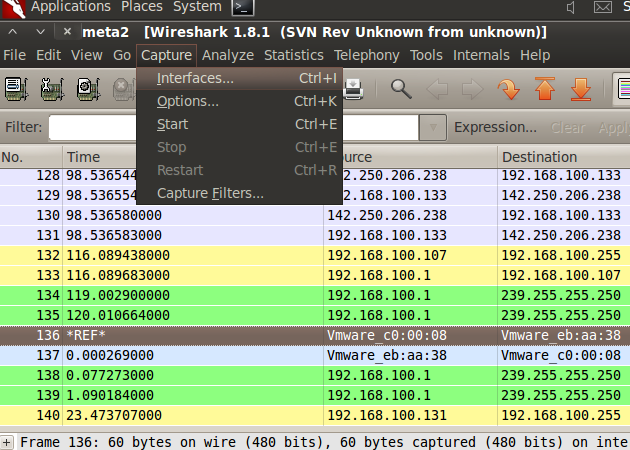The image size is (630, 450).
Task: Click the list capture interfaces toolbar icon
Action: 16,88
